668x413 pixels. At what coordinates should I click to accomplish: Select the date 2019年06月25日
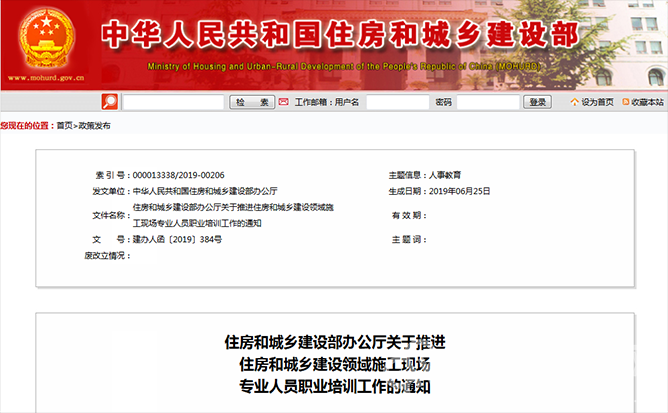point(459,191)
